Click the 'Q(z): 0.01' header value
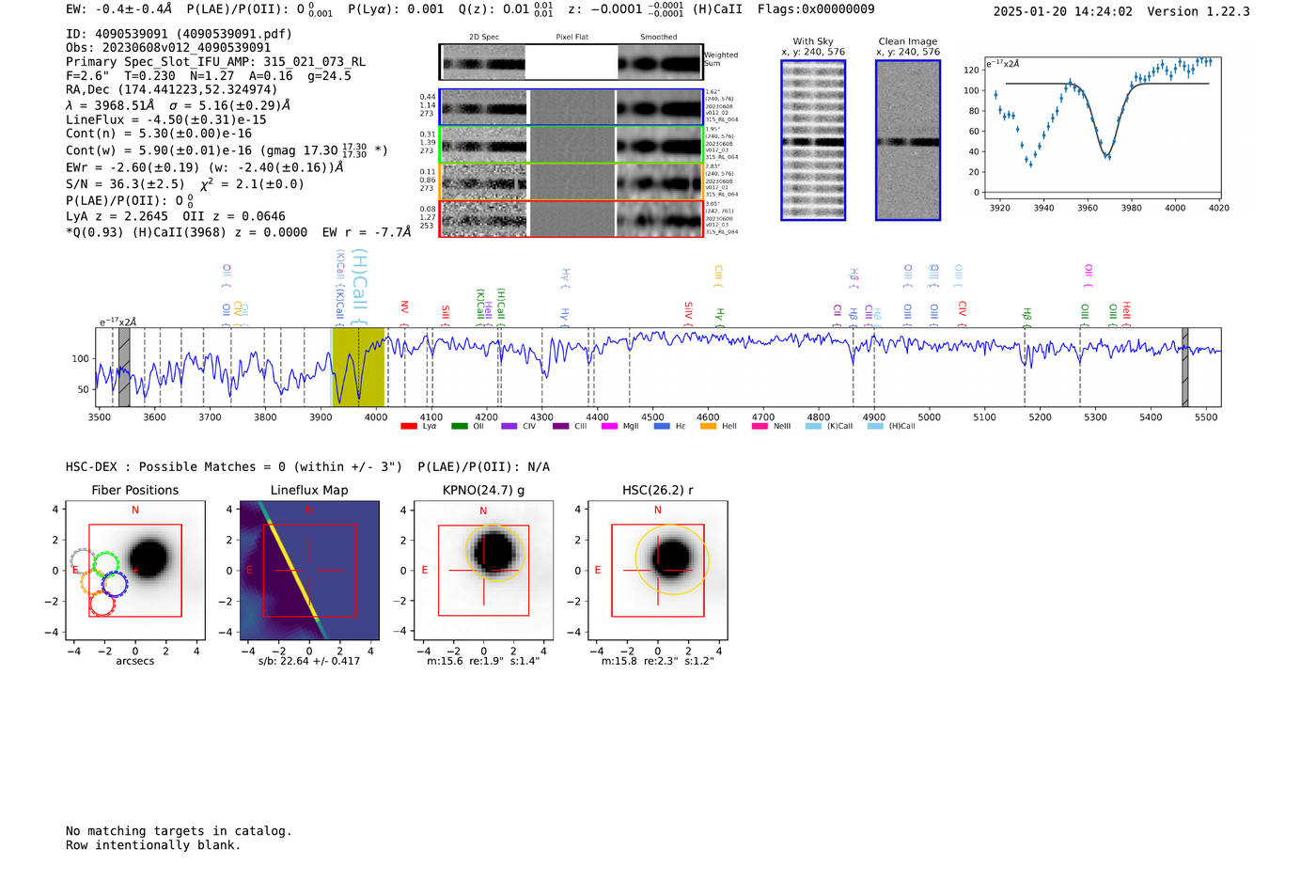The width and height of the screenshot is (1316, 896). pyautogui.click(x=506, y=9)
